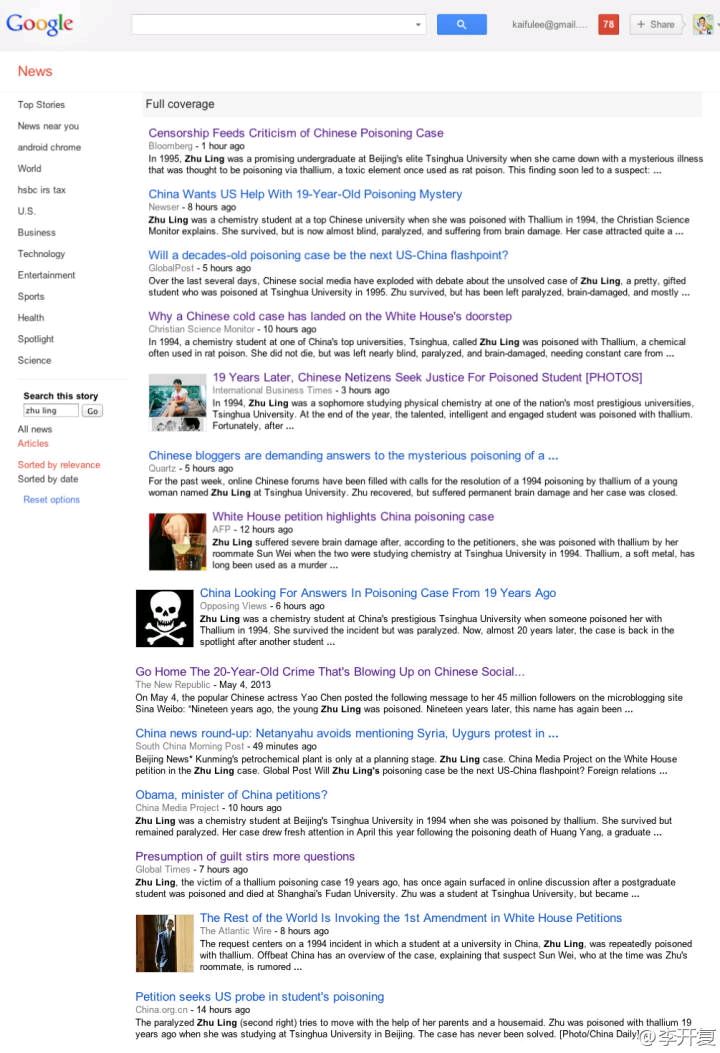Click the Christian Science Monitor source name
The image size is (720, 1053).
pyautogui.click(x=201, y=329)
